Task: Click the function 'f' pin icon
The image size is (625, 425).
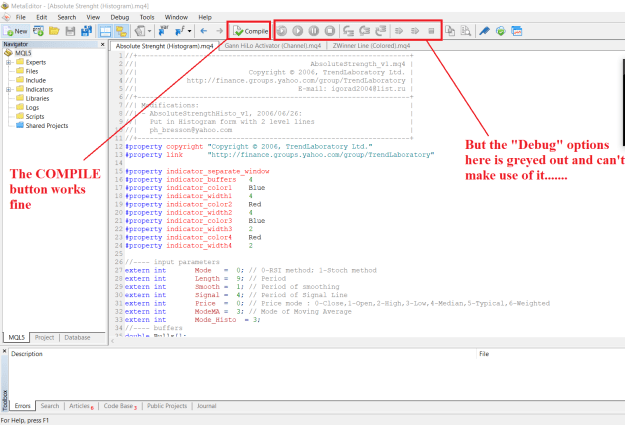Action: [x=180, y=31]
